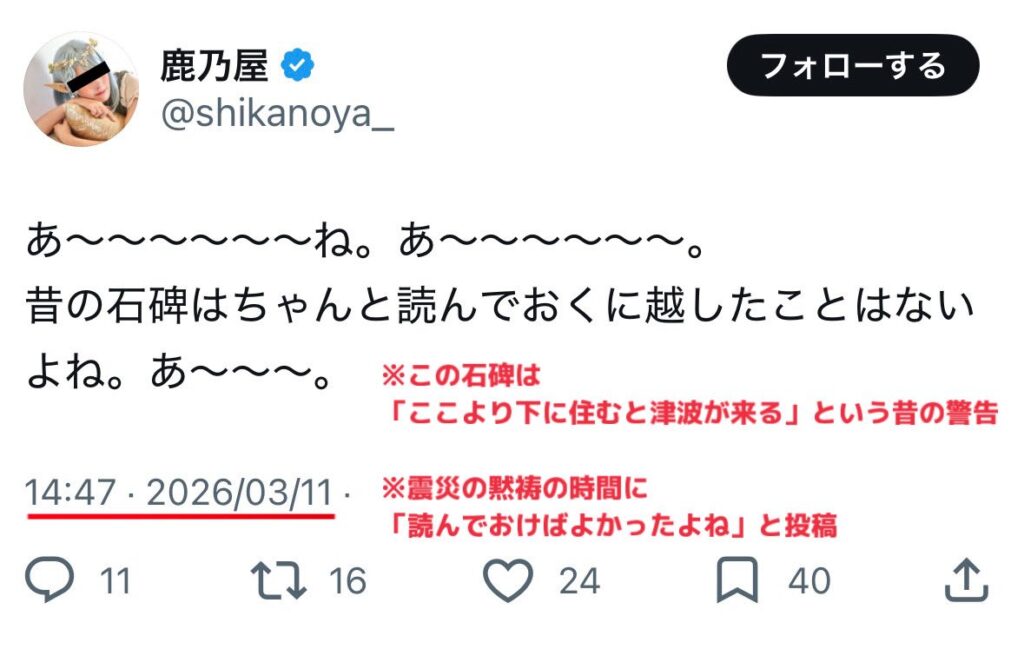Image resolution: width=1024 pixels, height=649 pixels.
Task: Click the 14:47 post time
Action: click(x=71, y=493)
